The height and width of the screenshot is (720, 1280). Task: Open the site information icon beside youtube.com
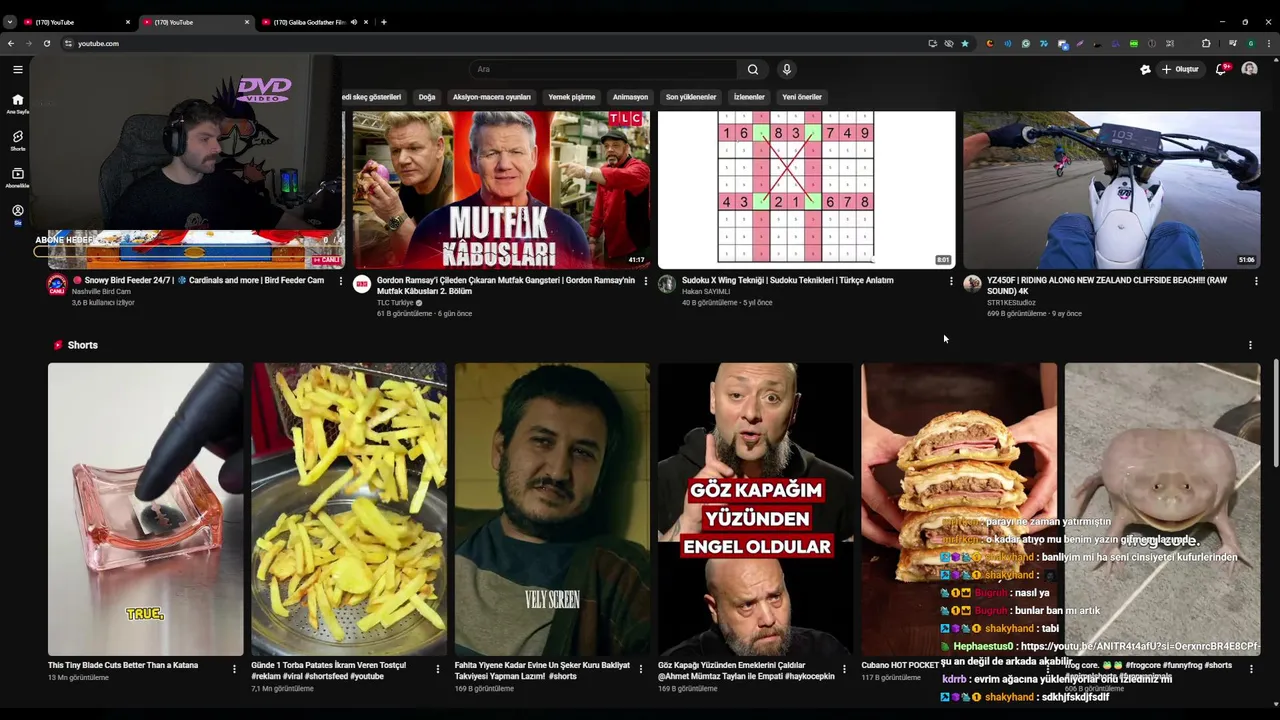tap(69, 43)
